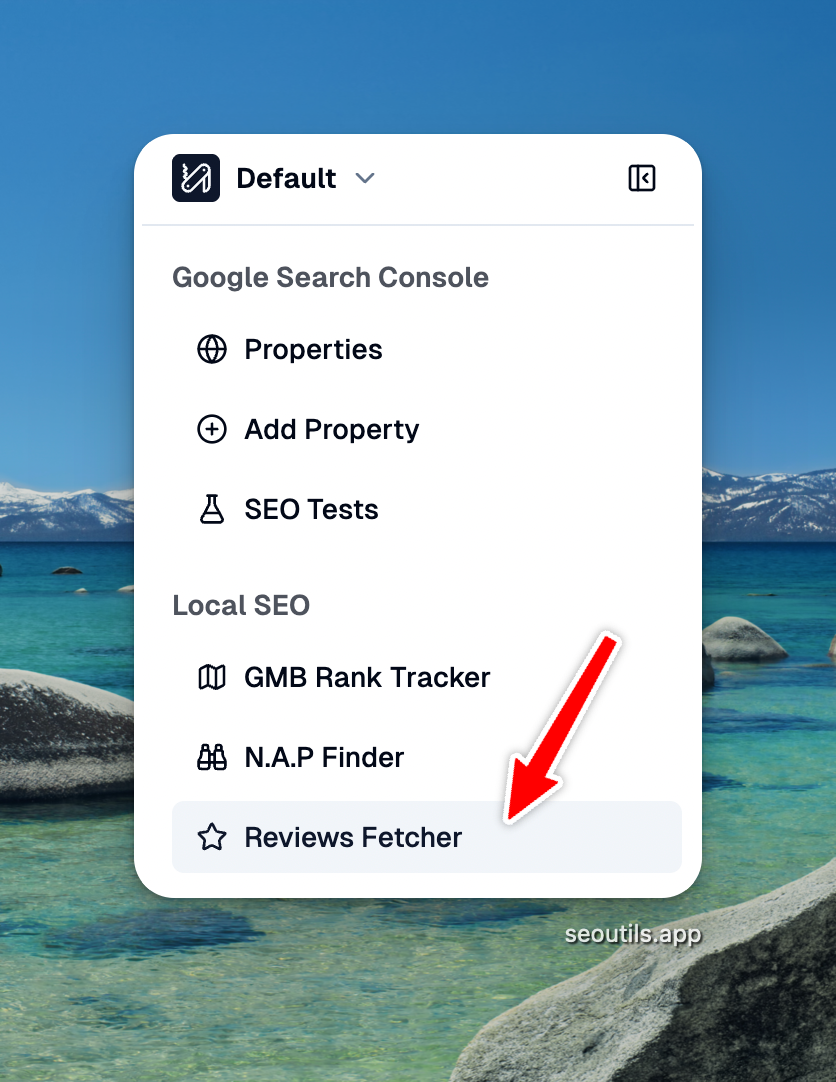Image resolution: width=836 pixels, height=1082 pixels.
Task: Collapse the sidebar with the panel icon
Action: (x=641, y=178)
